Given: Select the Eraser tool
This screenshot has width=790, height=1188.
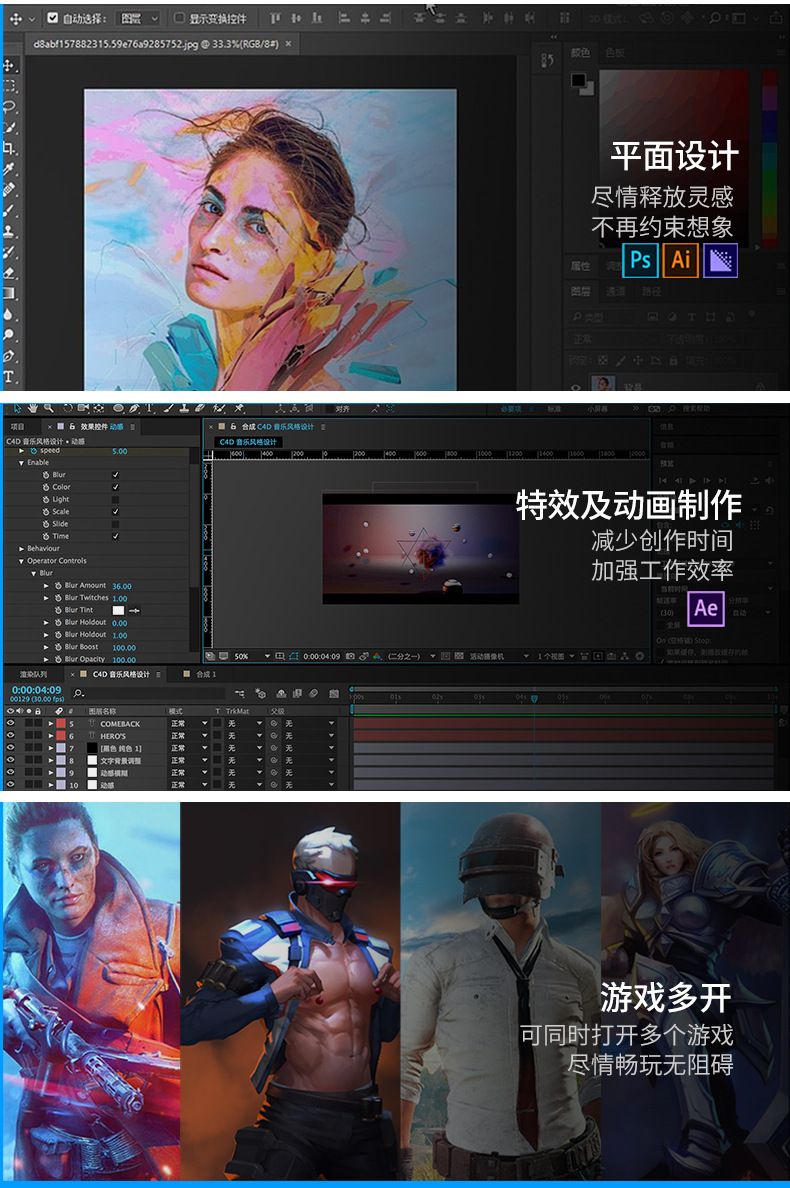Looking at the screenshot, I should click(x=9, y=272).
